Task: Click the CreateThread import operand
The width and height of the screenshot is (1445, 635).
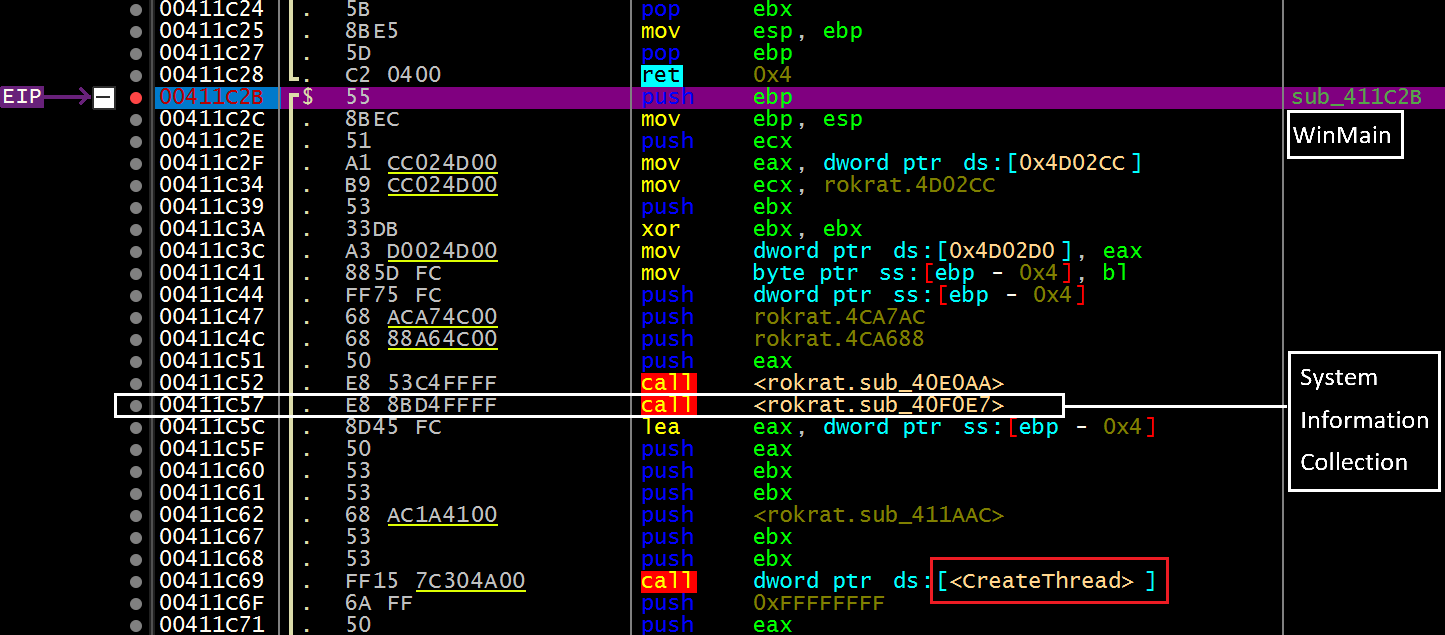Action: click(1049, 581)
